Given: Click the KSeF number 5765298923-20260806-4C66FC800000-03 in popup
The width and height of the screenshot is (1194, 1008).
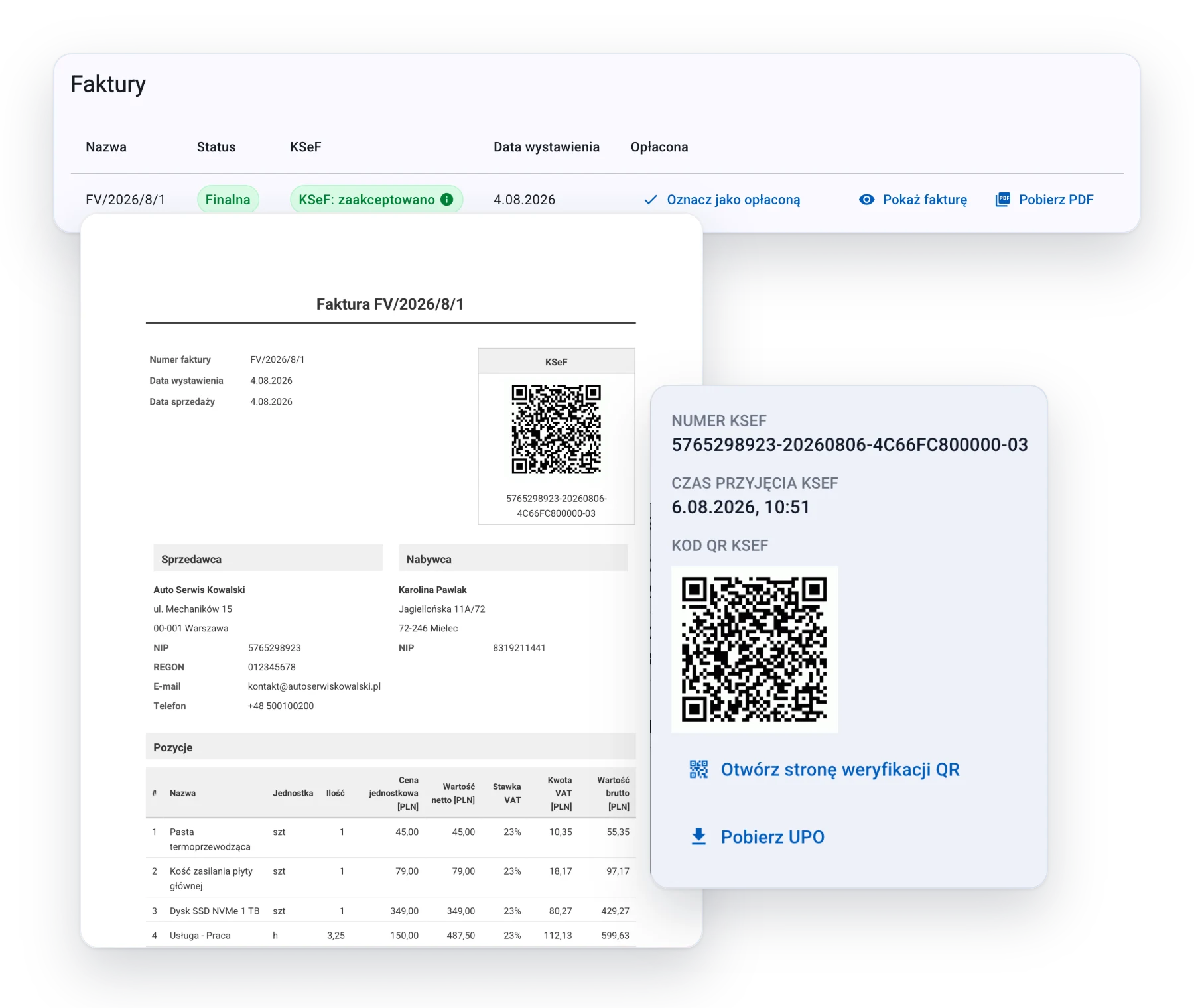Looking at the screenshot, I should point(850,444).
